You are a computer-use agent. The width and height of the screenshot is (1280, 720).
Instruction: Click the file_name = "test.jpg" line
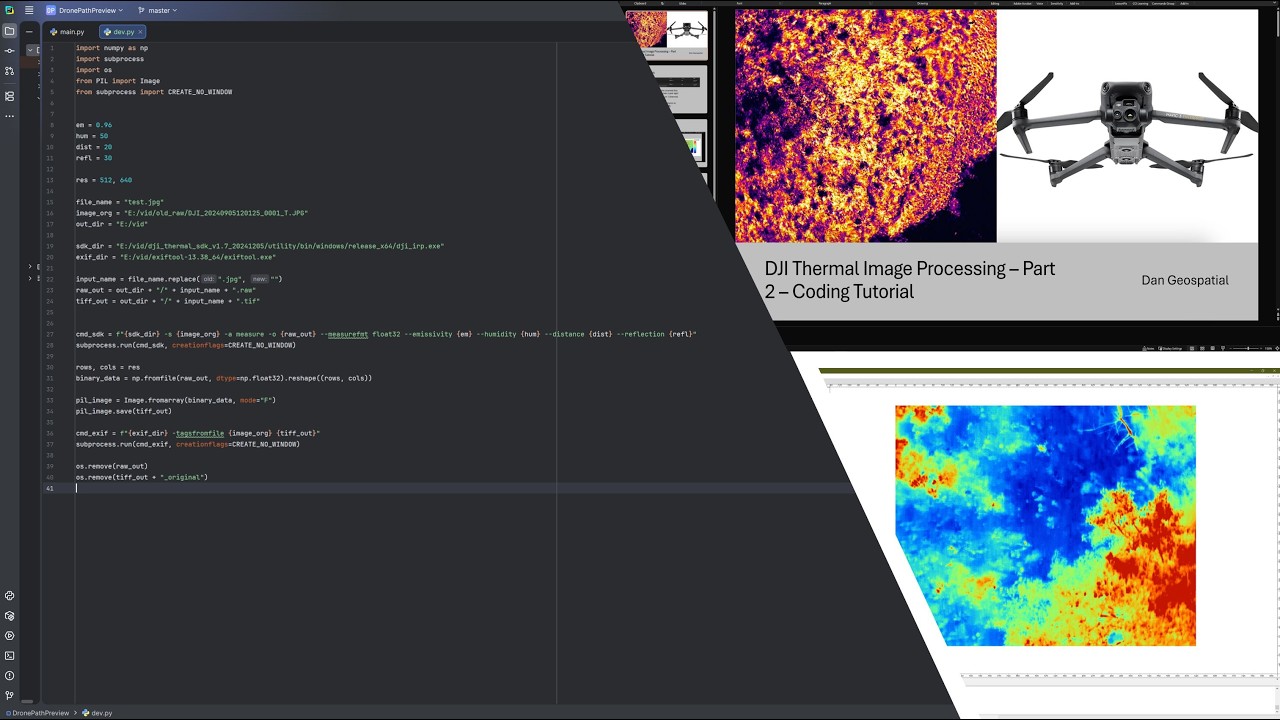point(120,202)
